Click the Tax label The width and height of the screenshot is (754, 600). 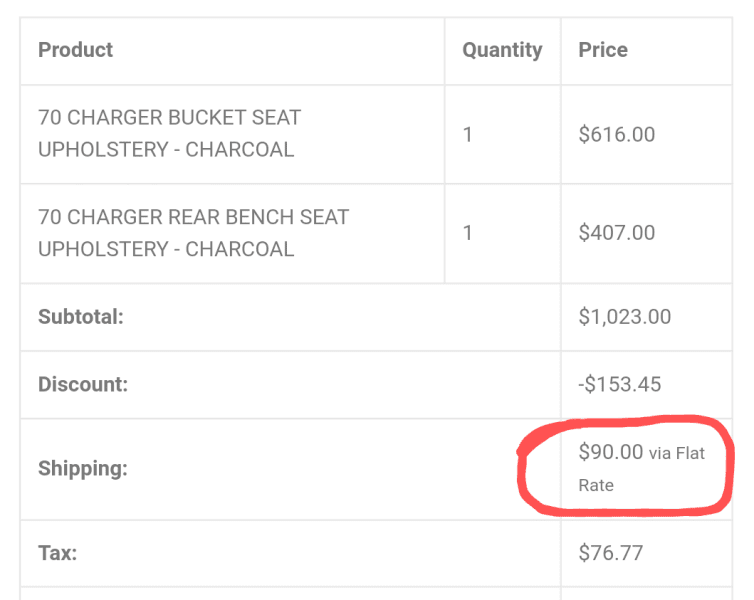click(58, 553)
